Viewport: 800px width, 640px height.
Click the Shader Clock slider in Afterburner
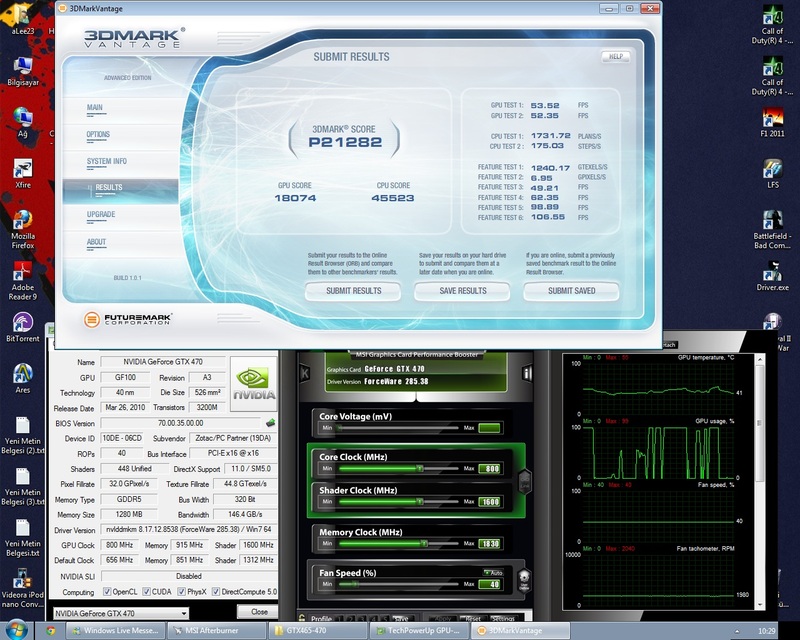[398, 502]
